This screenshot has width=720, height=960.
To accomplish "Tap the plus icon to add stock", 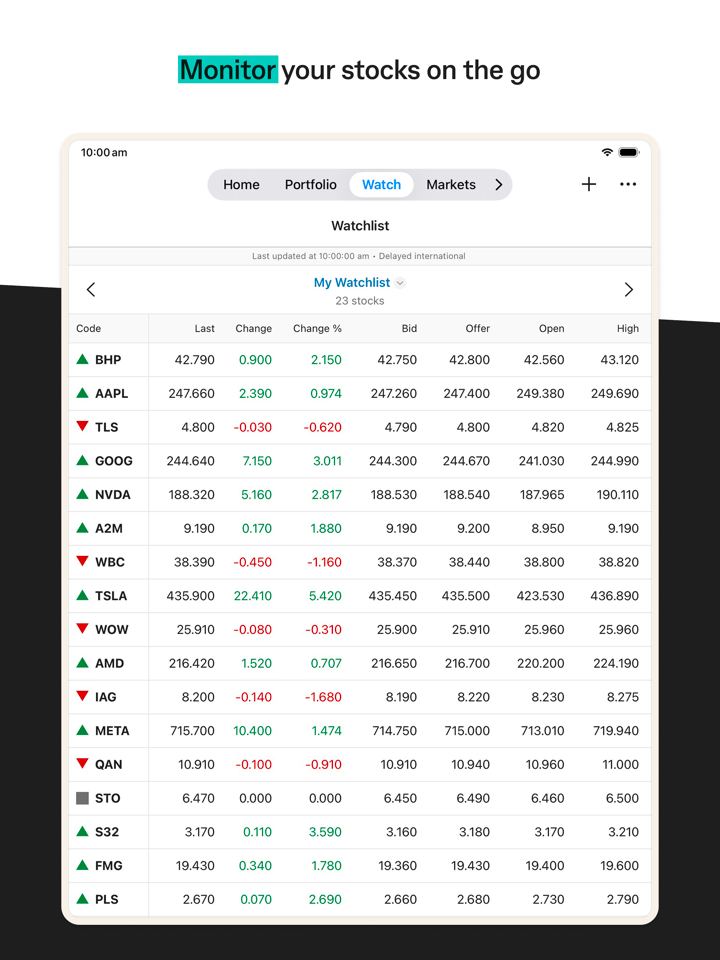I will tap(589, 184).
